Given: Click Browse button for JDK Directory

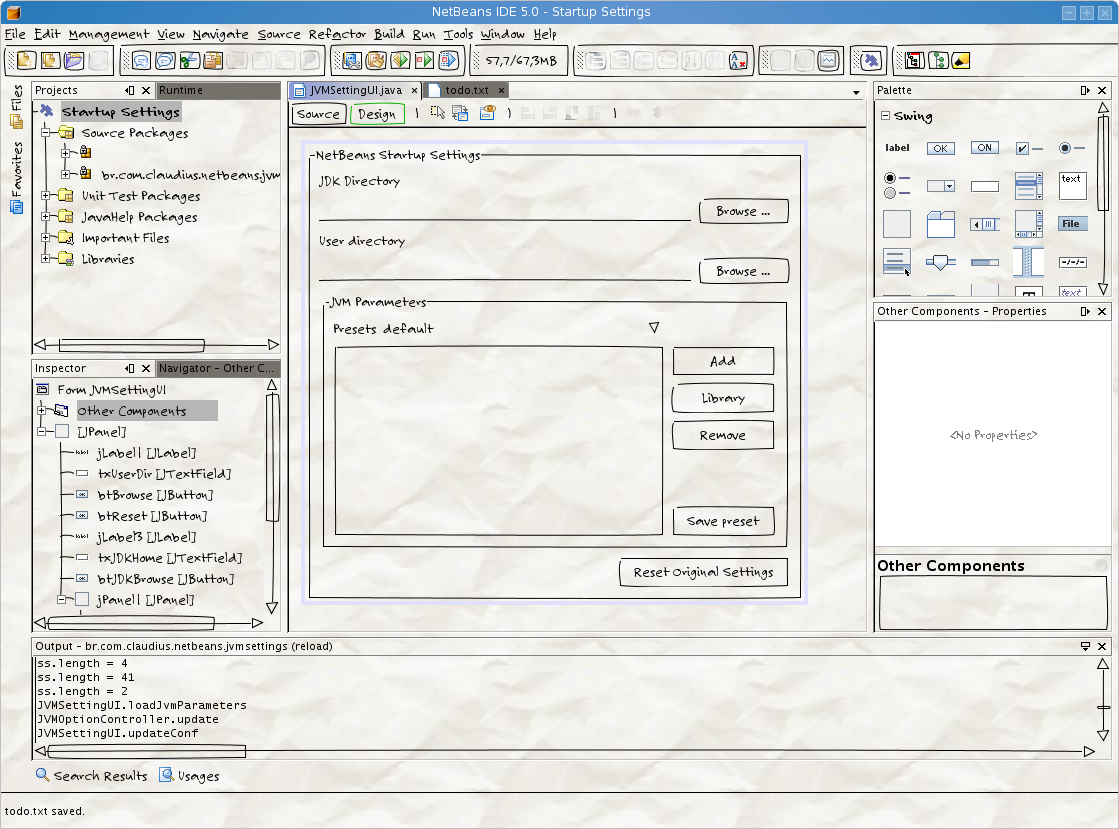Looking at the screenshot, I should point(744,211).
